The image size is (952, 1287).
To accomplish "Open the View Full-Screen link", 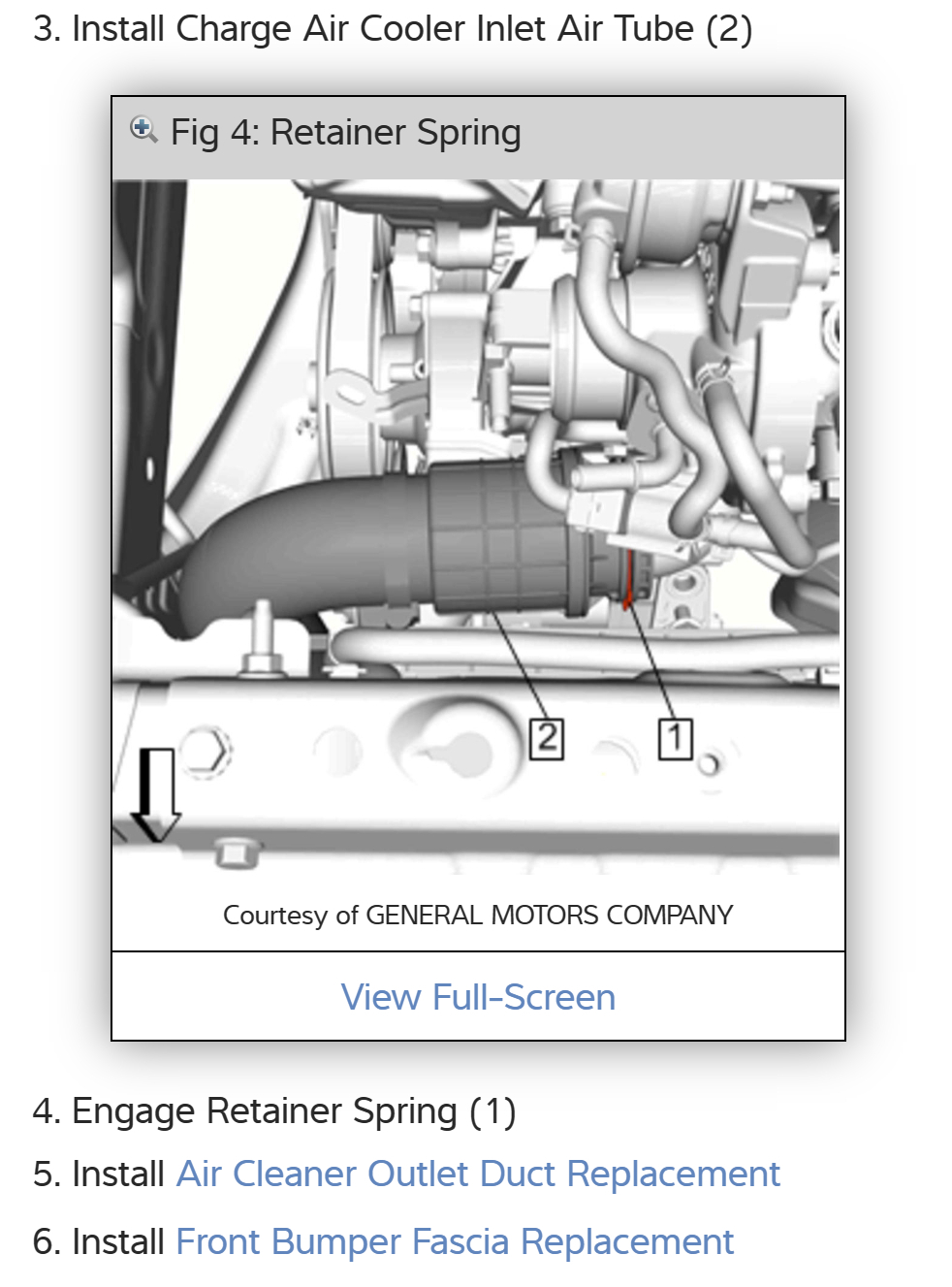I will tap(478, 997).
